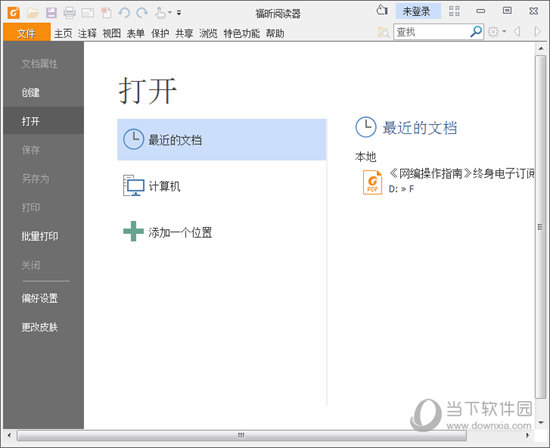
Task: Select the 计算机 computer location
Action: coord(222,186)
